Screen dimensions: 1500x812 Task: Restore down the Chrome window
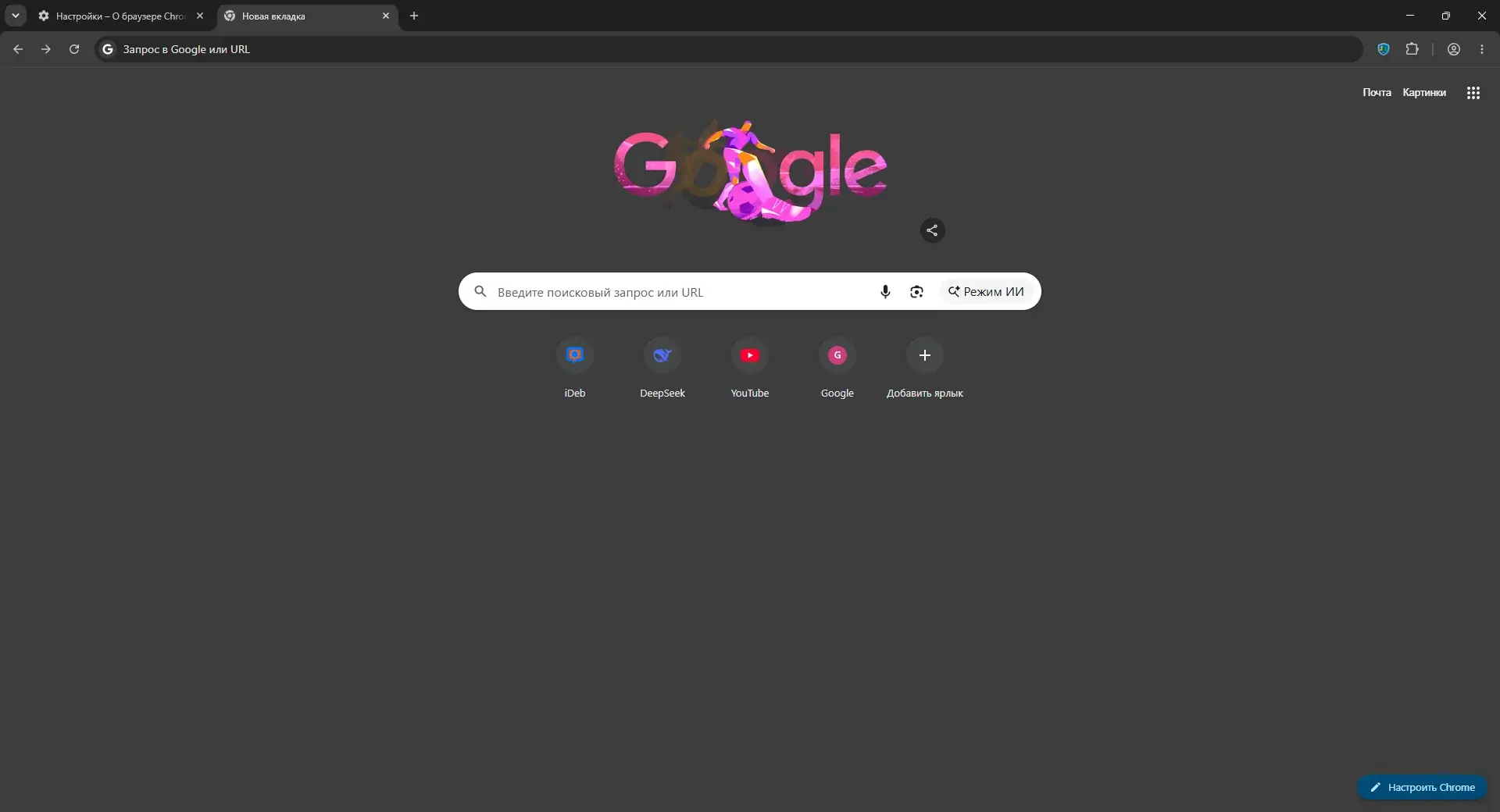tap(1446, 16)
